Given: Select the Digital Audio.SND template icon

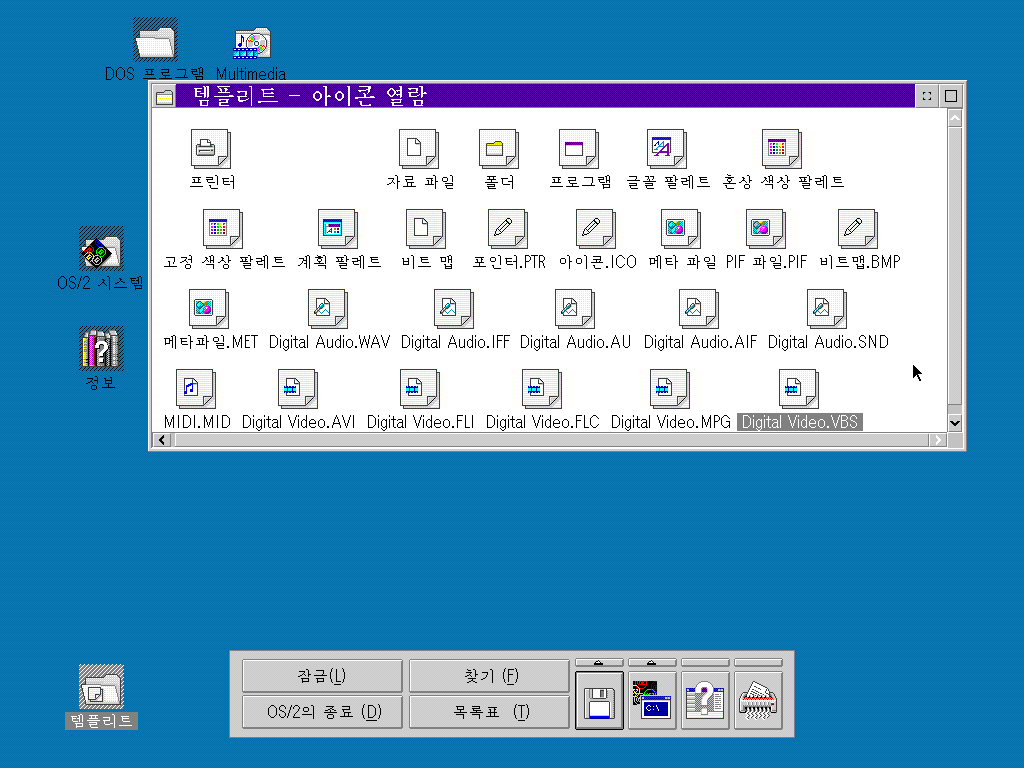Looking at the screenshot, I should [827, 309].
